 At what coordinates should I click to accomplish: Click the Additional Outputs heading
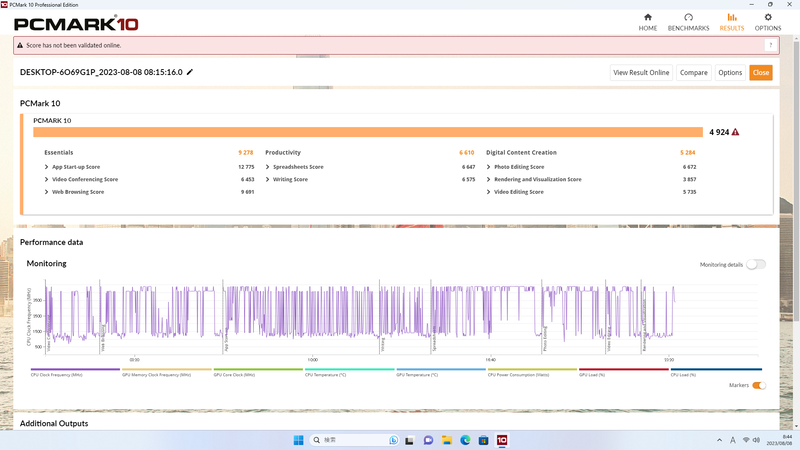(54, 423)
